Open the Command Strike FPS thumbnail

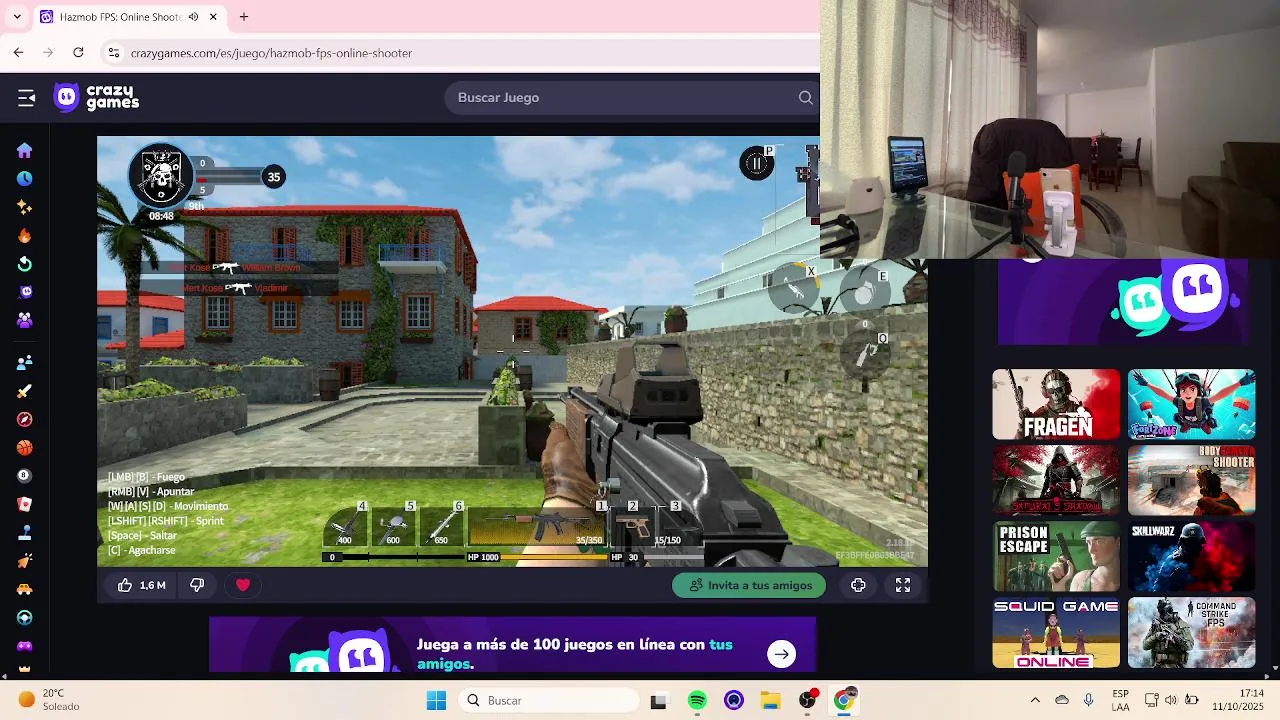(1191, 632)
